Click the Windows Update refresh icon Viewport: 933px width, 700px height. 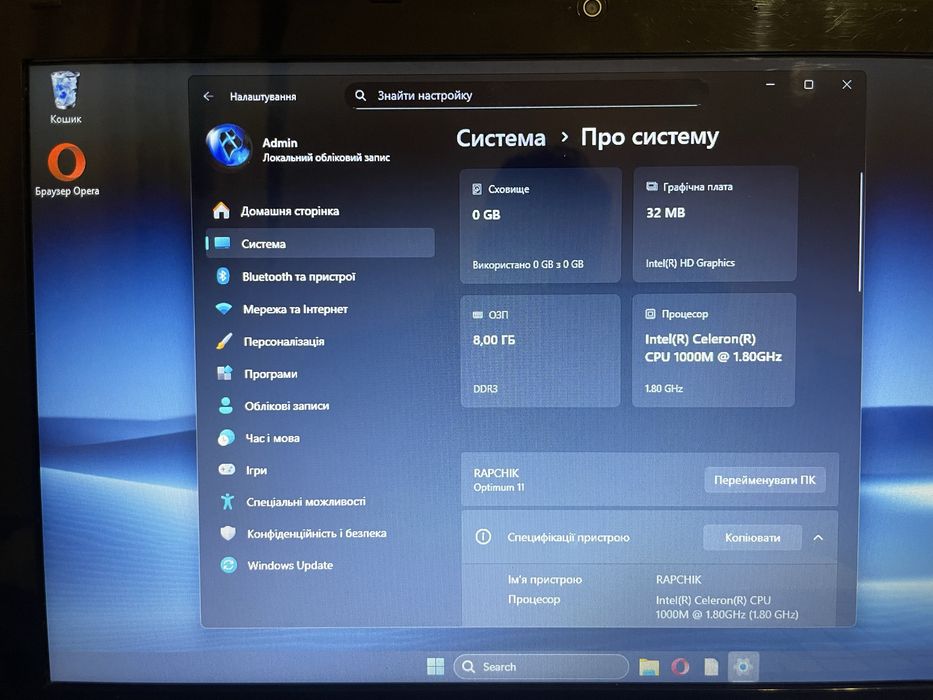coord(228,565)
